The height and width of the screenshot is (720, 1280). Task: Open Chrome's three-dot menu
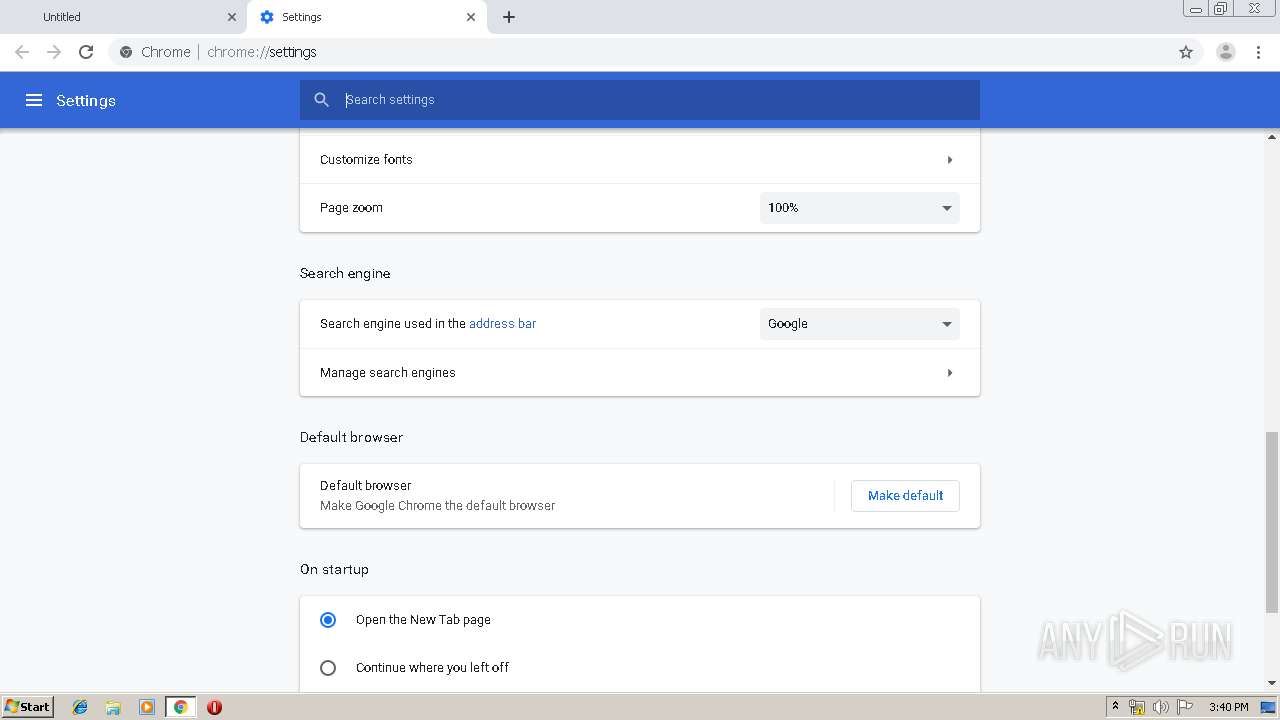(1258, 52)
